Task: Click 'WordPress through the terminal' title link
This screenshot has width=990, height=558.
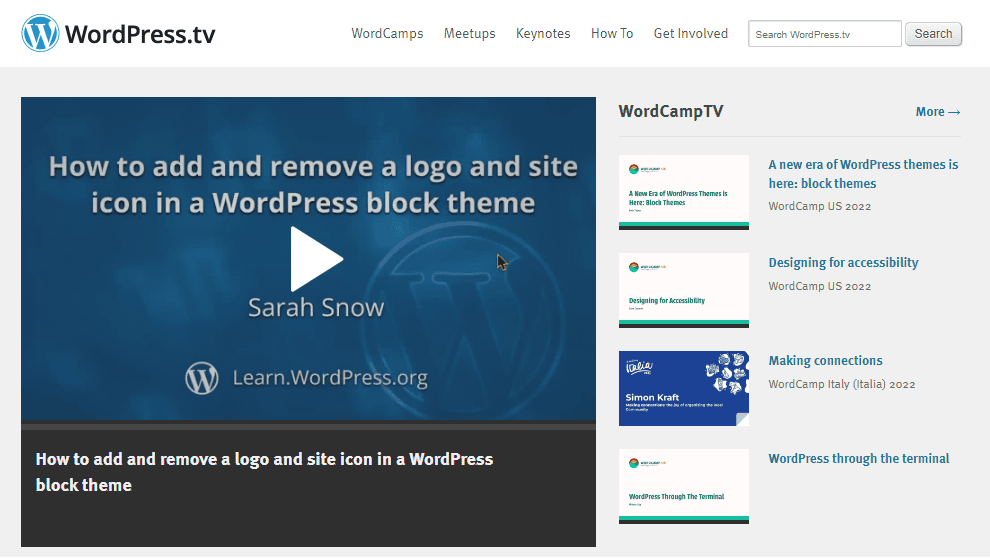Action: point(858,459)
